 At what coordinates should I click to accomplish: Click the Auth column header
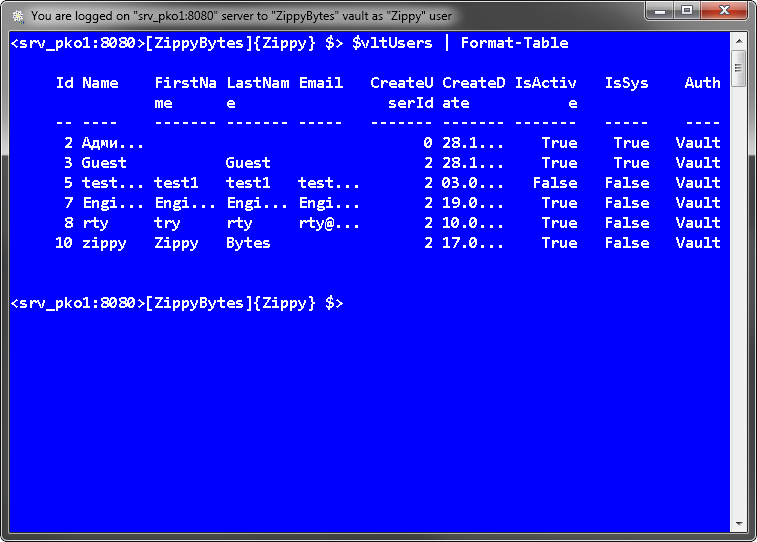[702, 83]
